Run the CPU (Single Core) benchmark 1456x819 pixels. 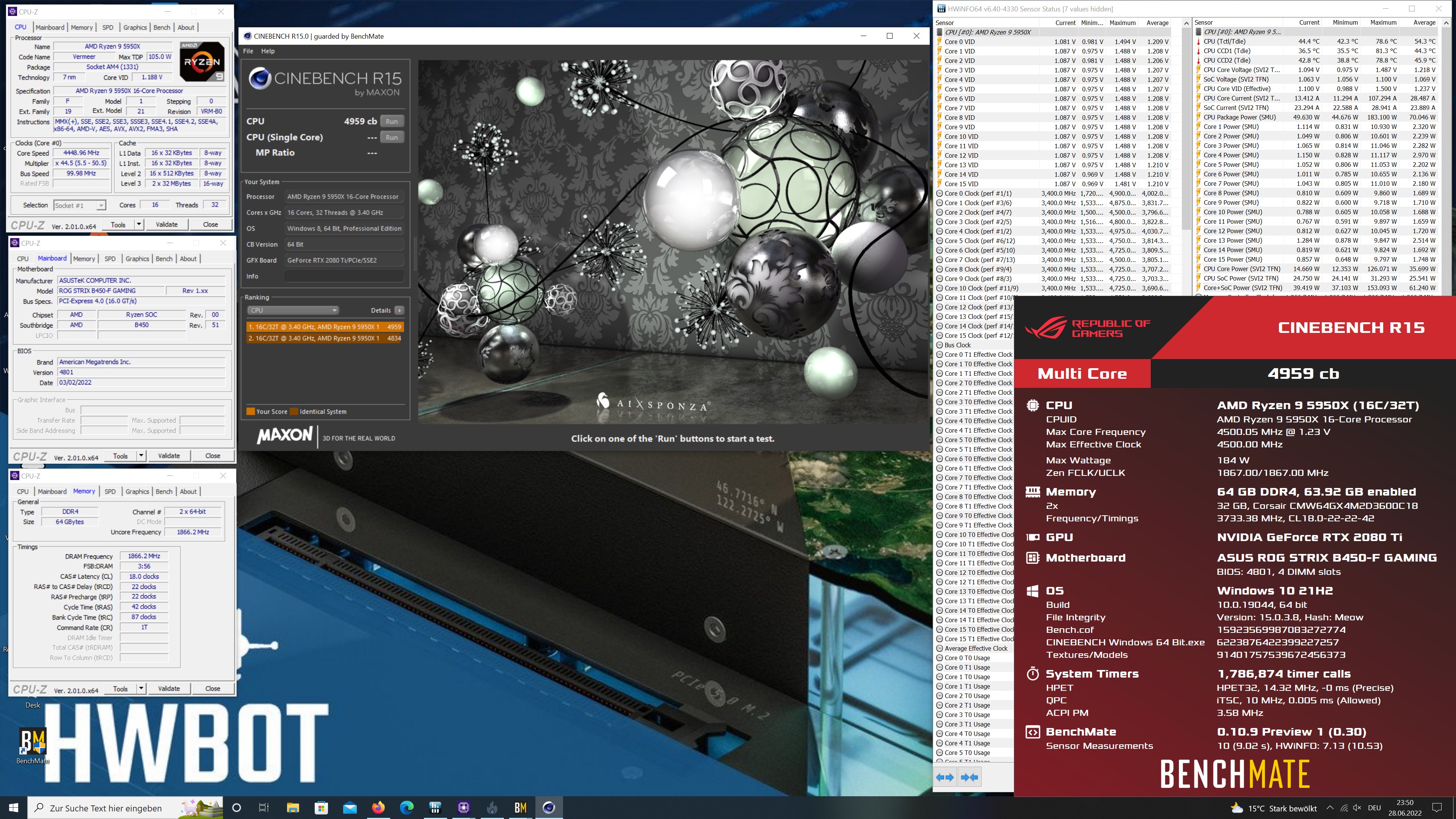coord(392,137)
